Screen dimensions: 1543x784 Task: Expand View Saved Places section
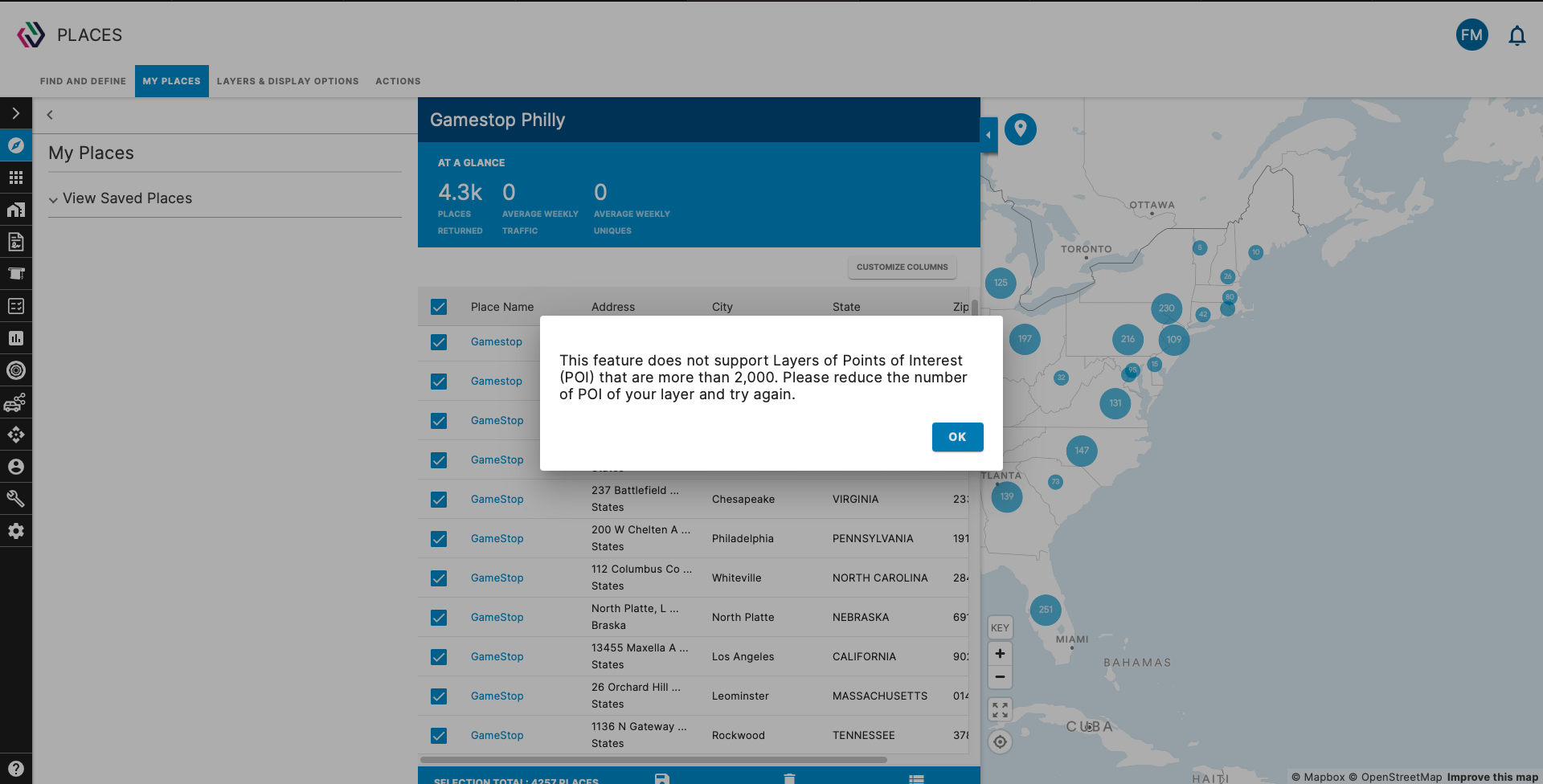tap(121, 198)
